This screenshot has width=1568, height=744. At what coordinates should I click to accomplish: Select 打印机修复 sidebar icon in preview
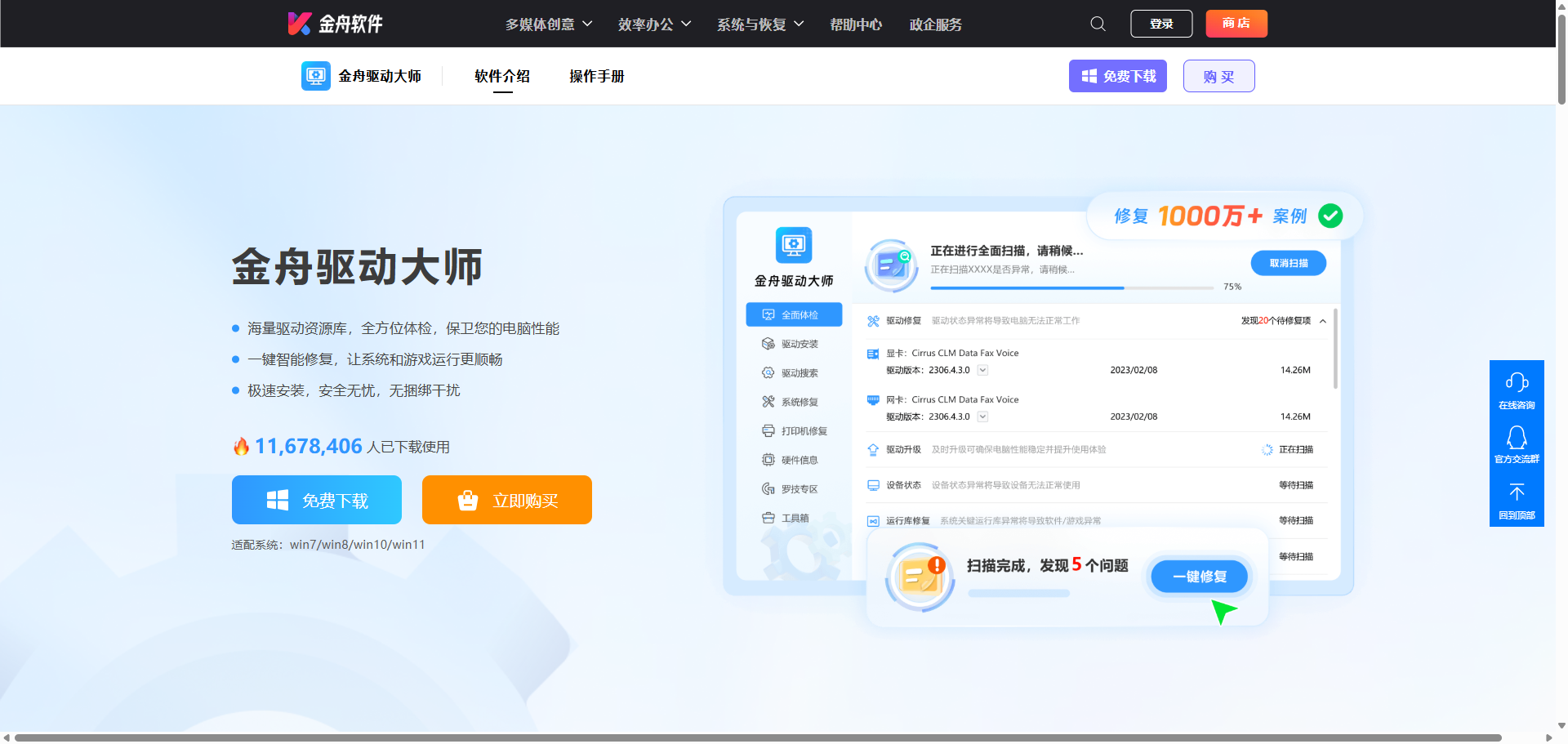pyautogui.click(x=768, y=430)
